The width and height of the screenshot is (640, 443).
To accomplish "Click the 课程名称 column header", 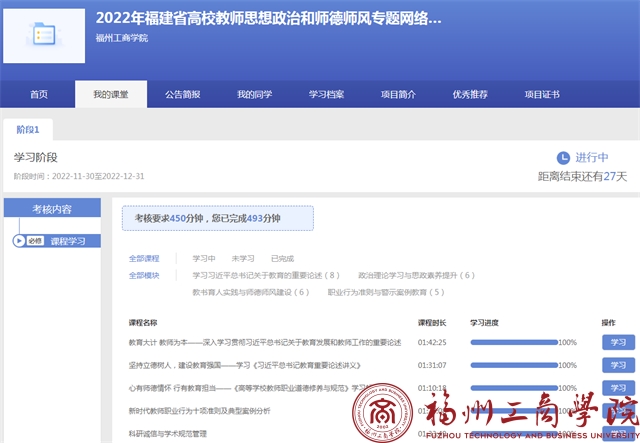I will pyautogui.click(x=143, y=323).
